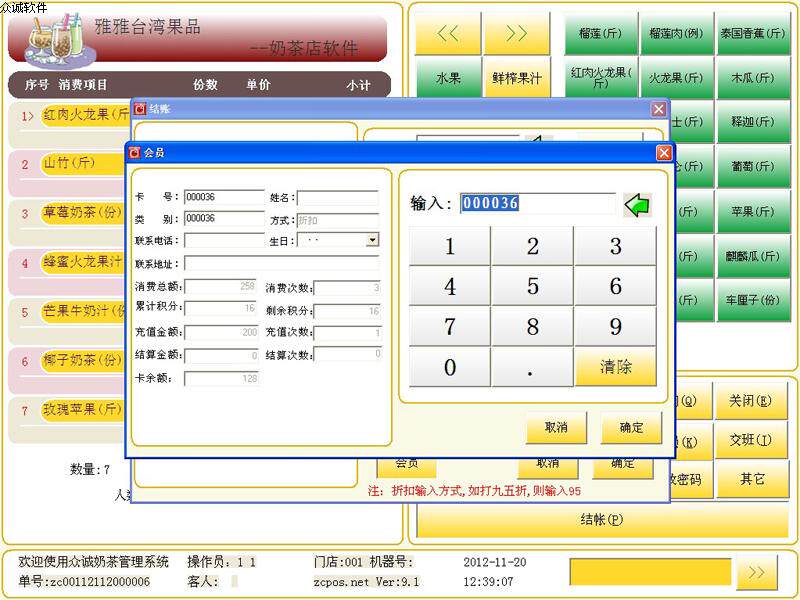Click the 单号 order number text
The image size is (800, 600).
[84, 582]
